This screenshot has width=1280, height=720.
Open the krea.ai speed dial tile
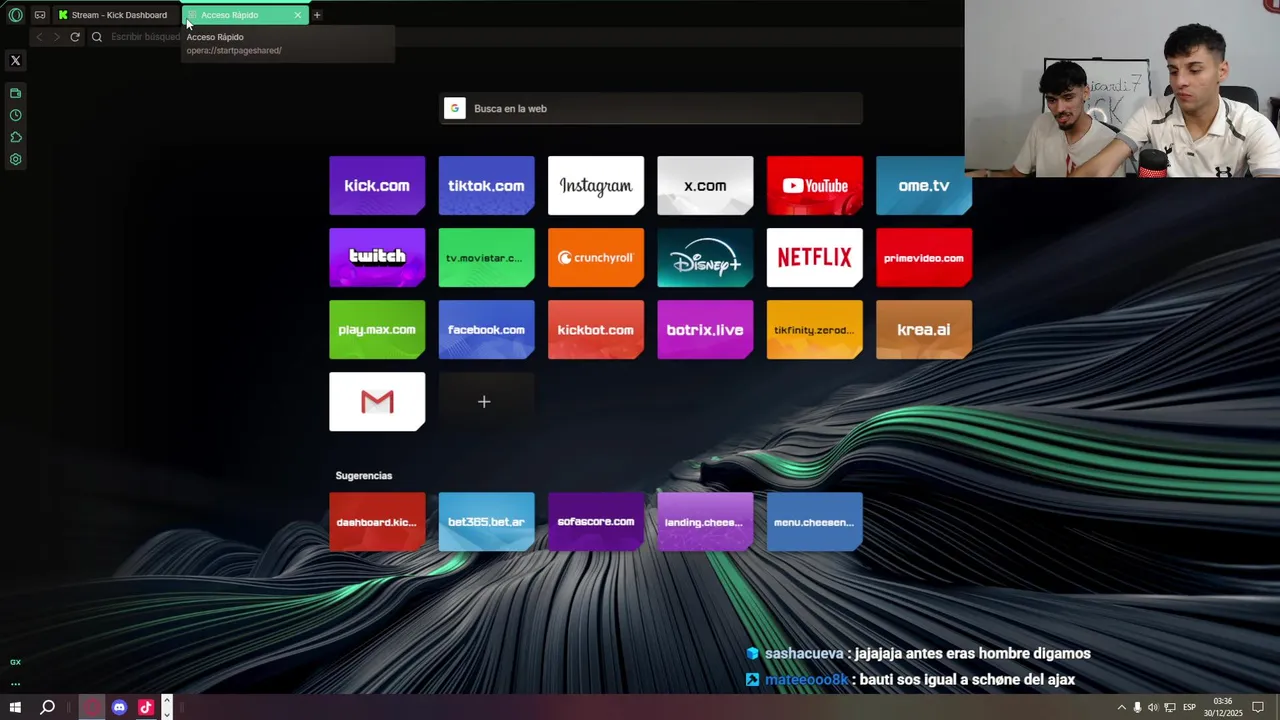click(924, 329)
